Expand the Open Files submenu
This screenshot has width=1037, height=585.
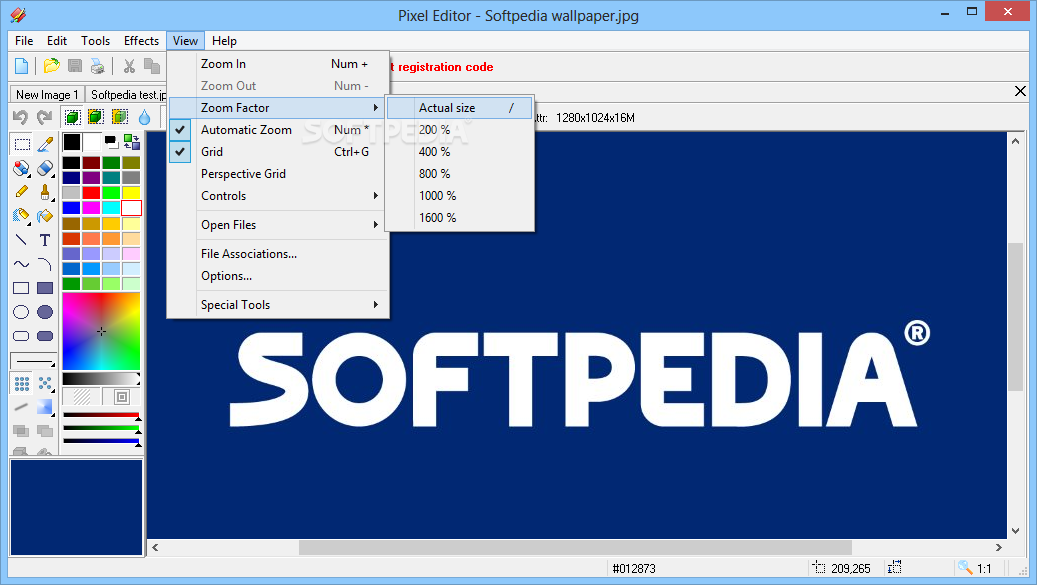click(278, 225)
